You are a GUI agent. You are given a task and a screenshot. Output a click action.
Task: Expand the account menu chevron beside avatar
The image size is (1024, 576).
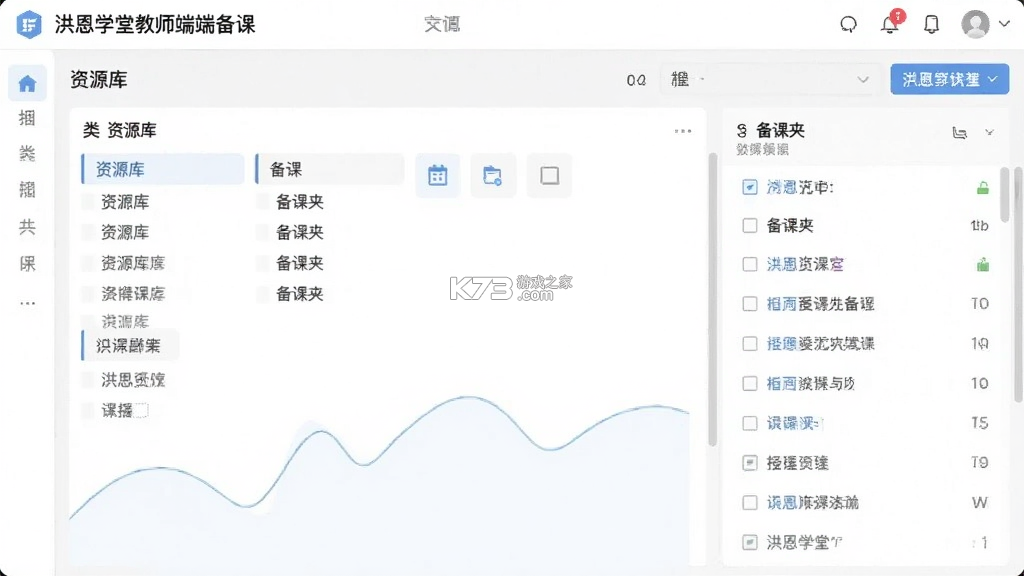click(x=1004, y=24)
